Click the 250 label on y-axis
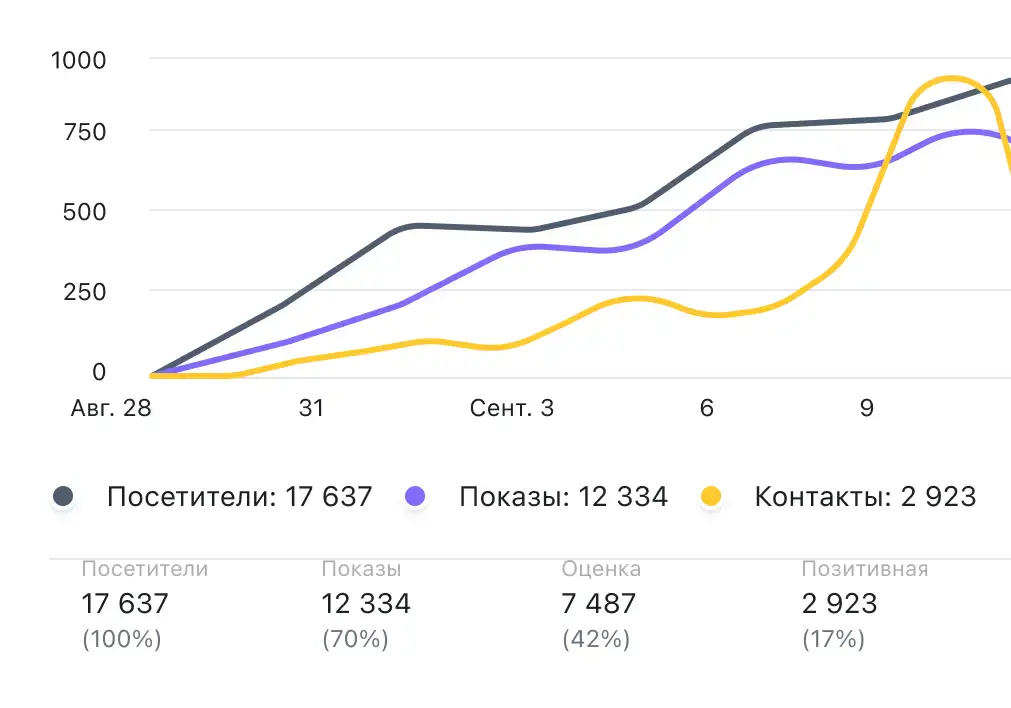The width and height of the screenshot is (1011, 708). [85, 292]
